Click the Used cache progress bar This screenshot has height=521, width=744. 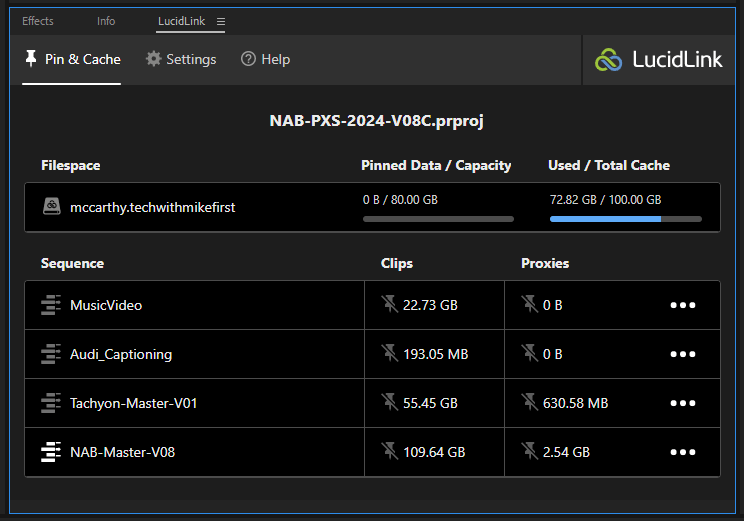tap(626, 219)
